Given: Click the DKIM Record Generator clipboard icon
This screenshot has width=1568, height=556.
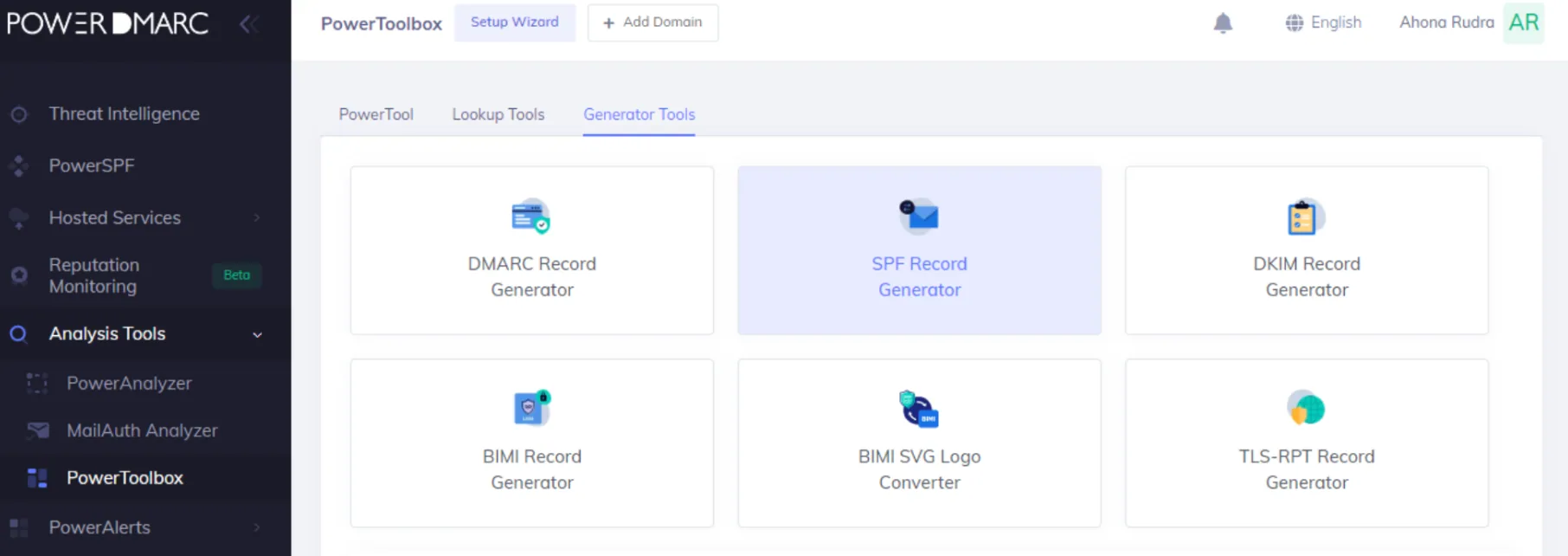Looking at the screenshot, I should coord(1305,217).
